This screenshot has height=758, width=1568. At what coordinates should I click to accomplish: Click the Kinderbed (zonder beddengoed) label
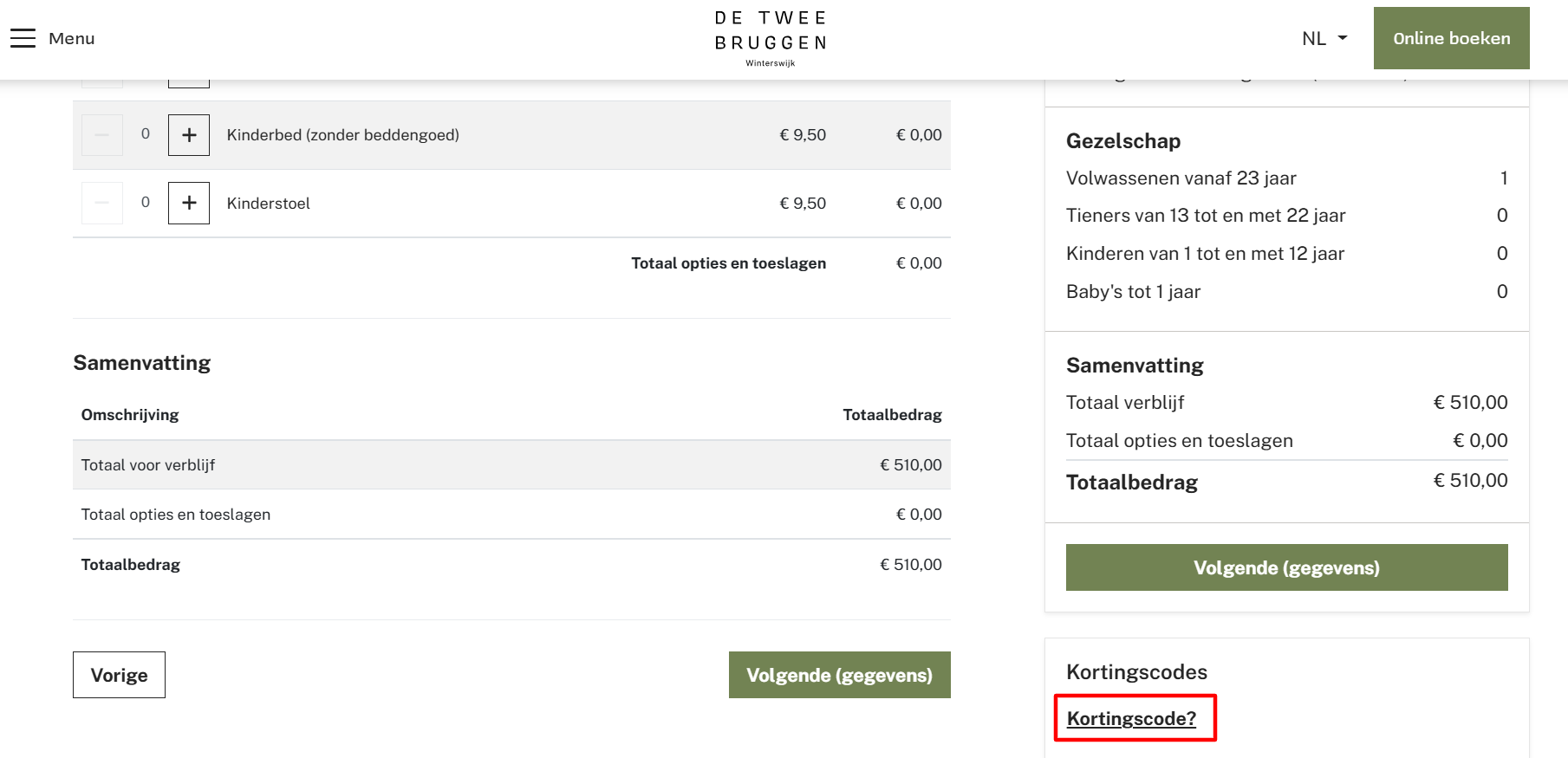[343, 135]
